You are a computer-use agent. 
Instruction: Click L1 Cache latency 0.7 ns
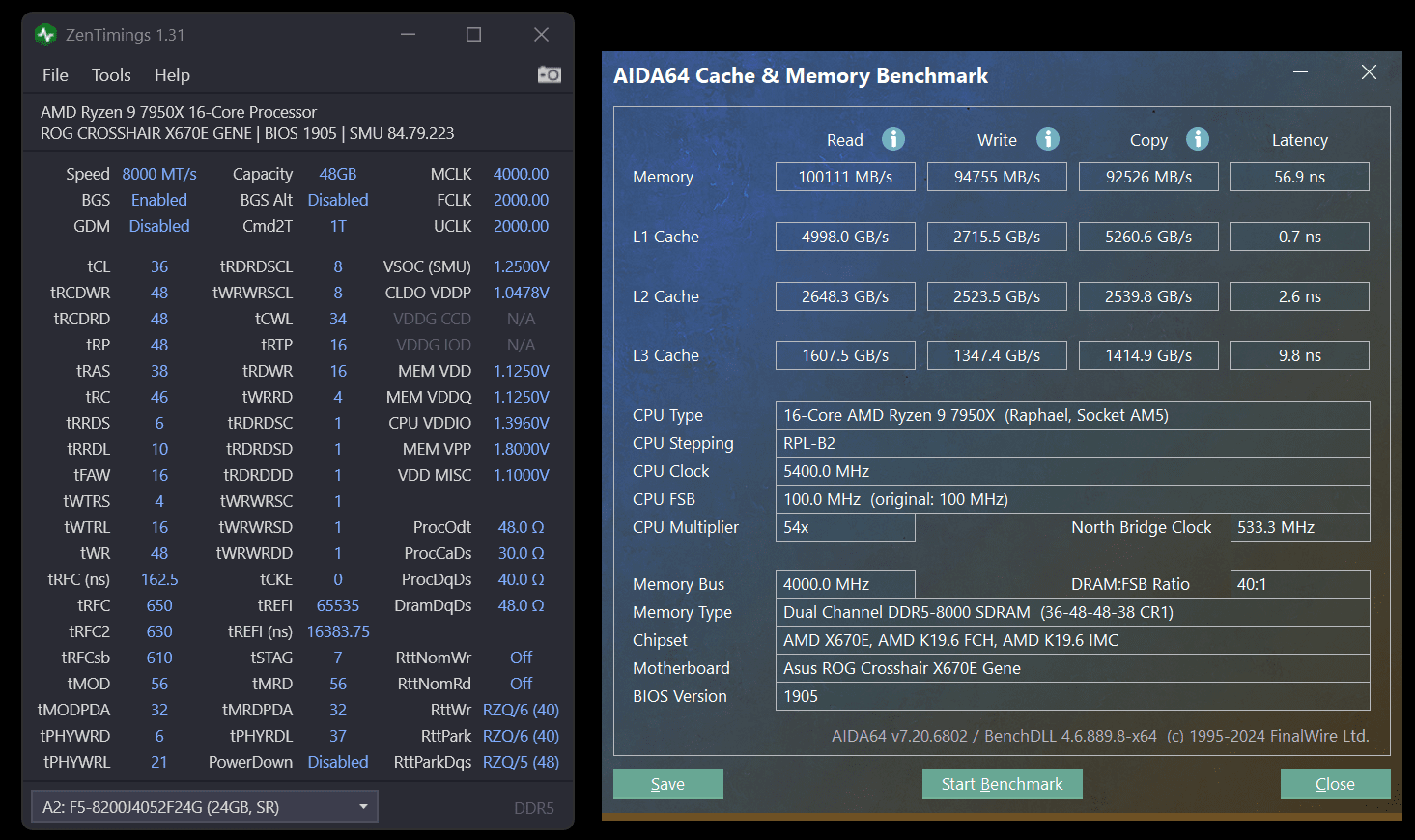[x=1299, y=237]
